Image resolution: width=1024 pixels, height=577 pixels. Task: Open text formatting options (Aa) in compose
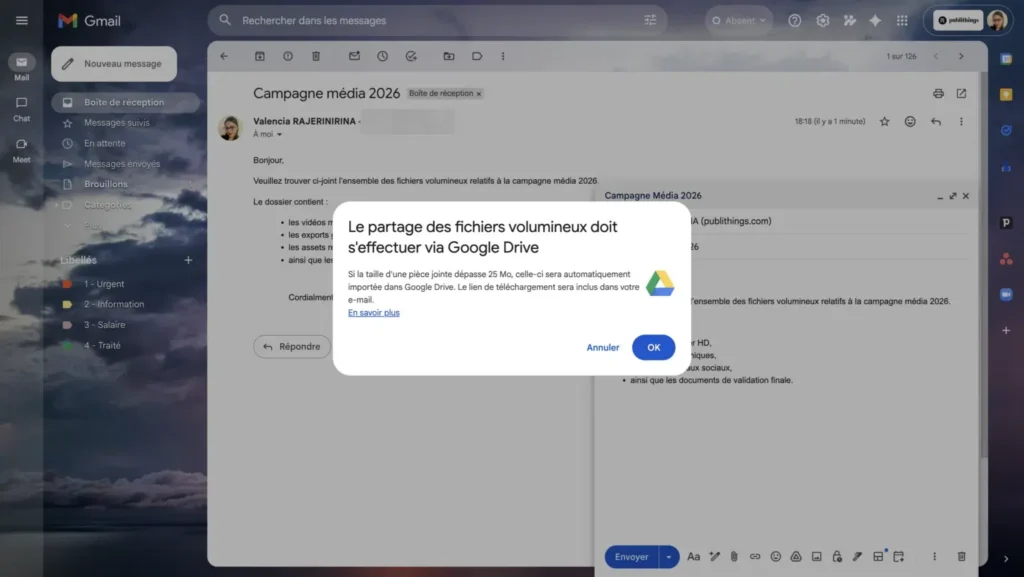(693, 557)
